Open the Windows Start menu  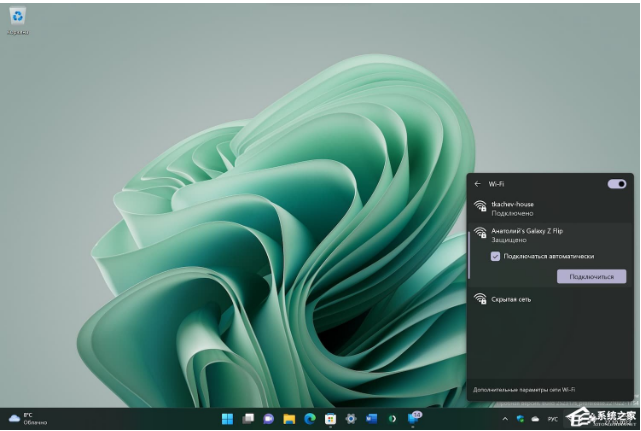point(227,418)
